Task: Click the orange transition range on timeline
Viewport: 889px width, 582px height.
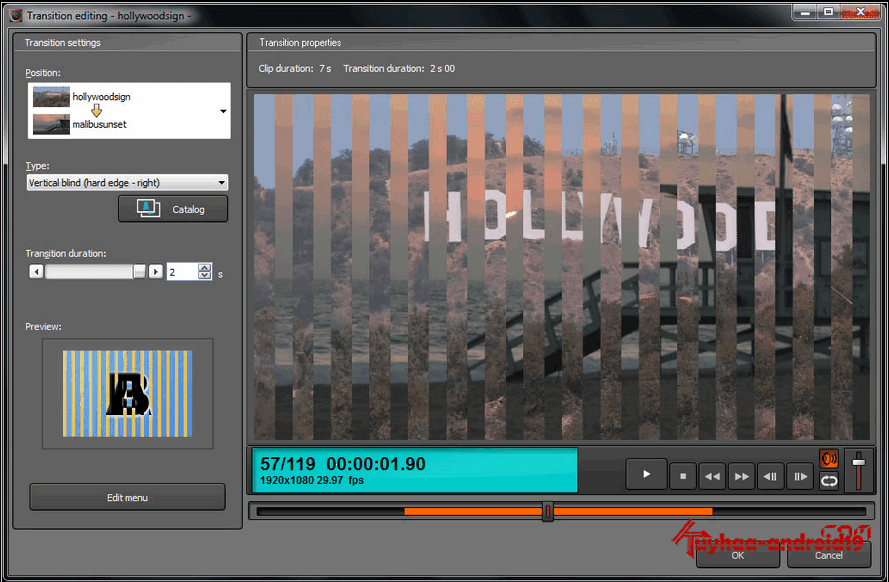Action: (558, 511)
